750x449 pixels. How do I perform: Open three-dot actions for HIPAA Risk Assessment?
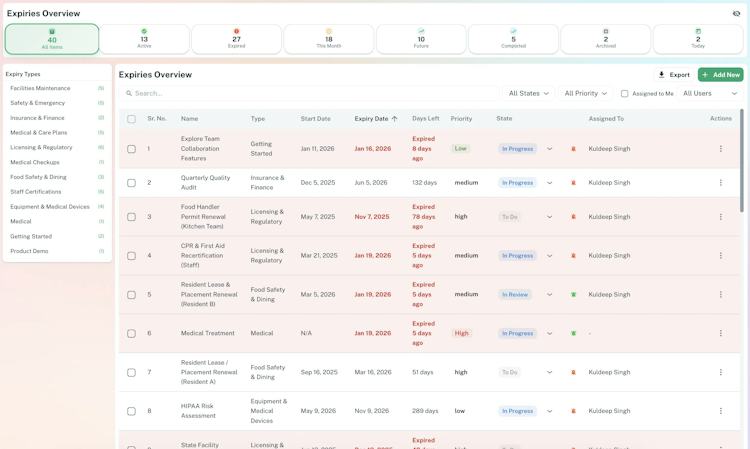coord(720,411)
